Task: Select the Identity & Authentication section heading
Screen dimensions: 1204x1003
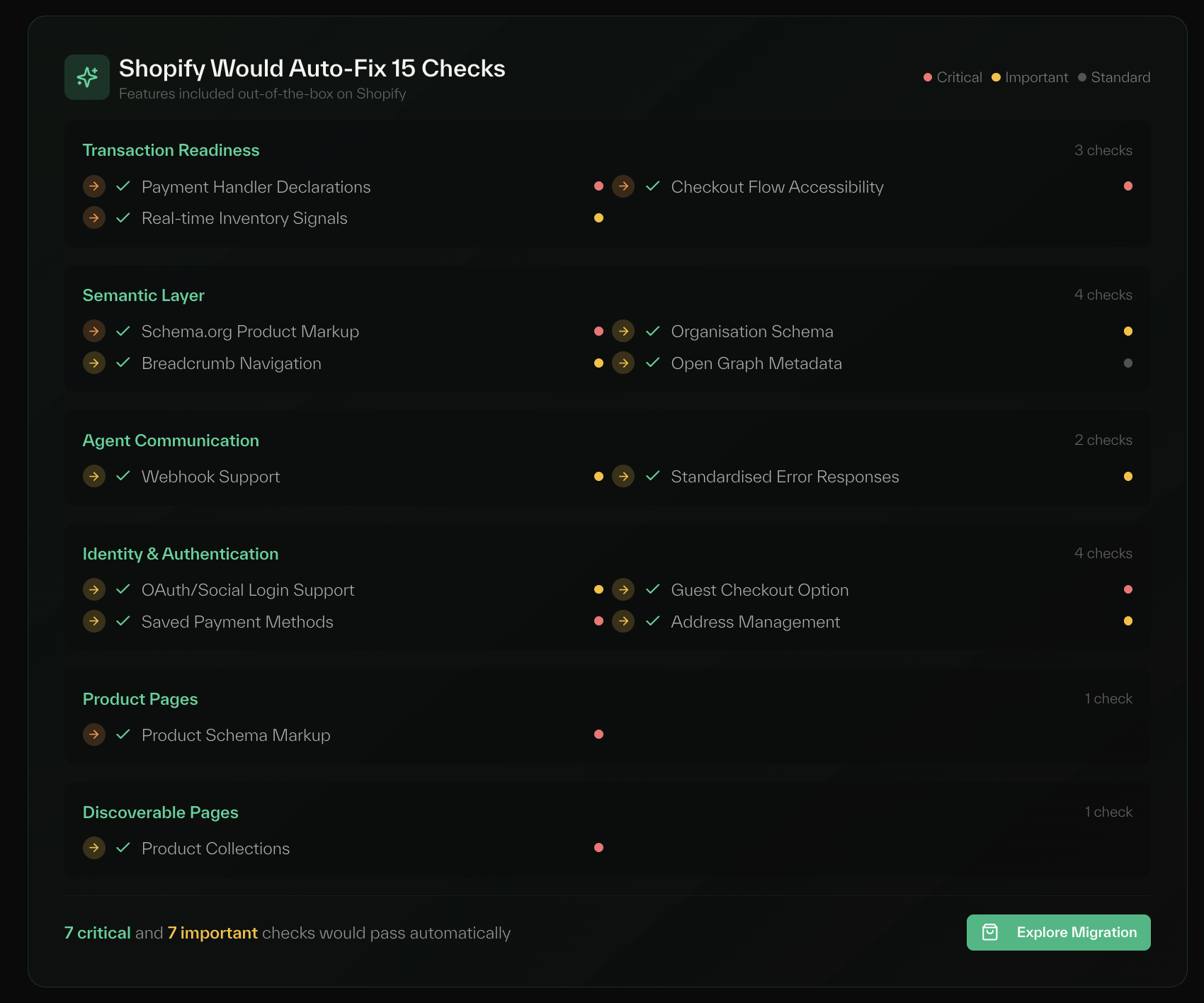Action: [x=181, y=553]
